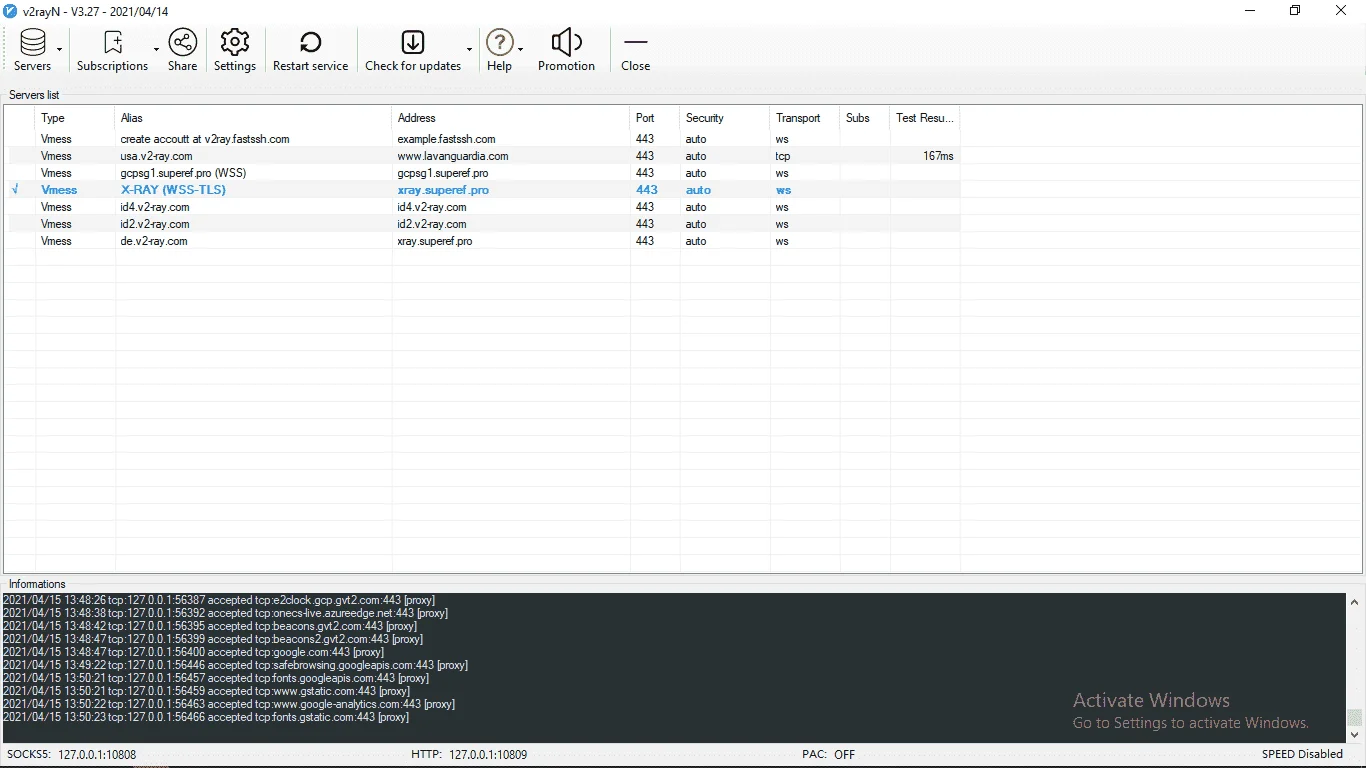Expand the Servers dropdown arrow
Image resolution: width=1366 pixels, height=768 pixels.
[x=60, y=50]
